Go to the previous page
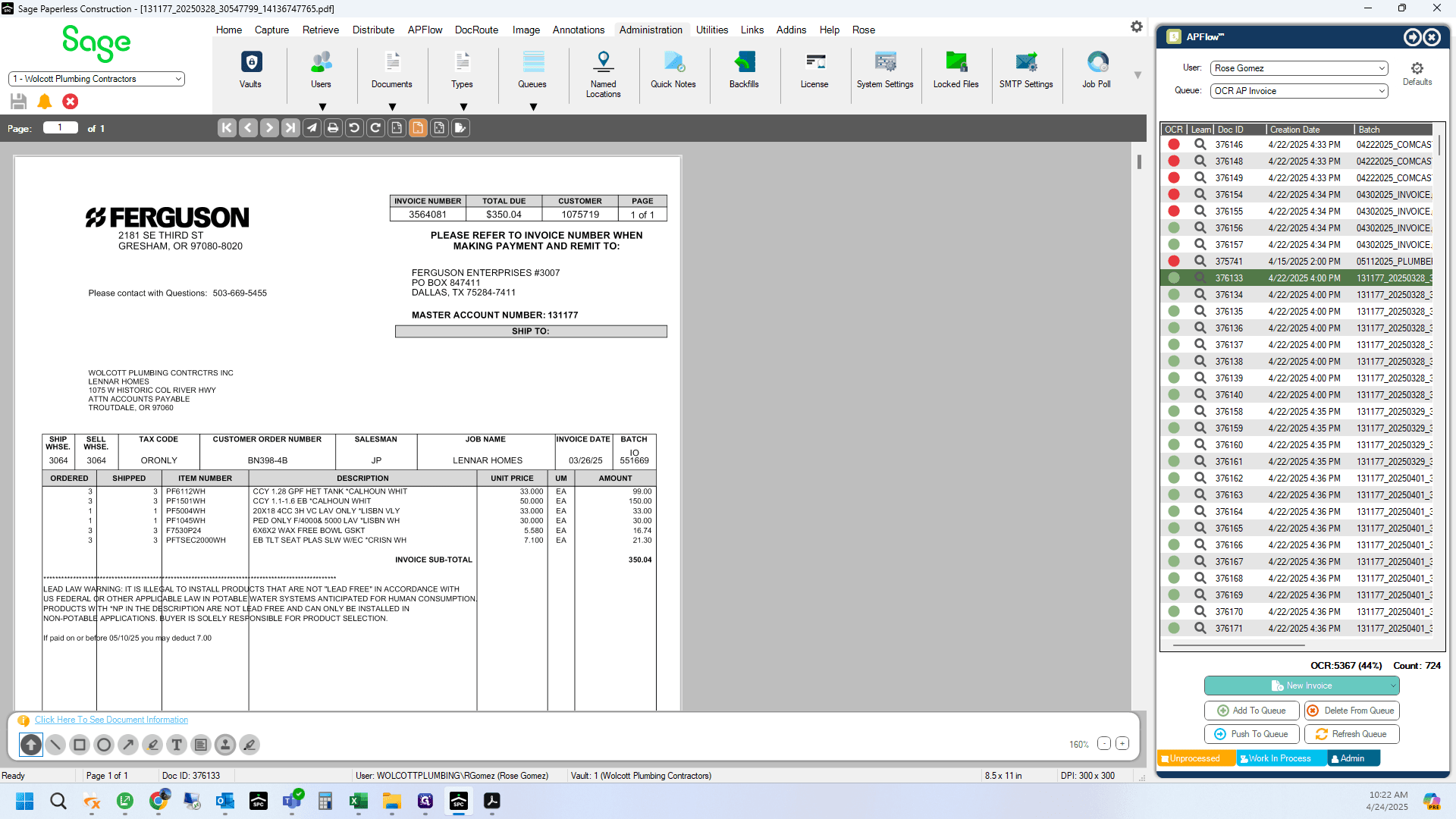This screenshot has width=1456, height=819. point(248,128)
